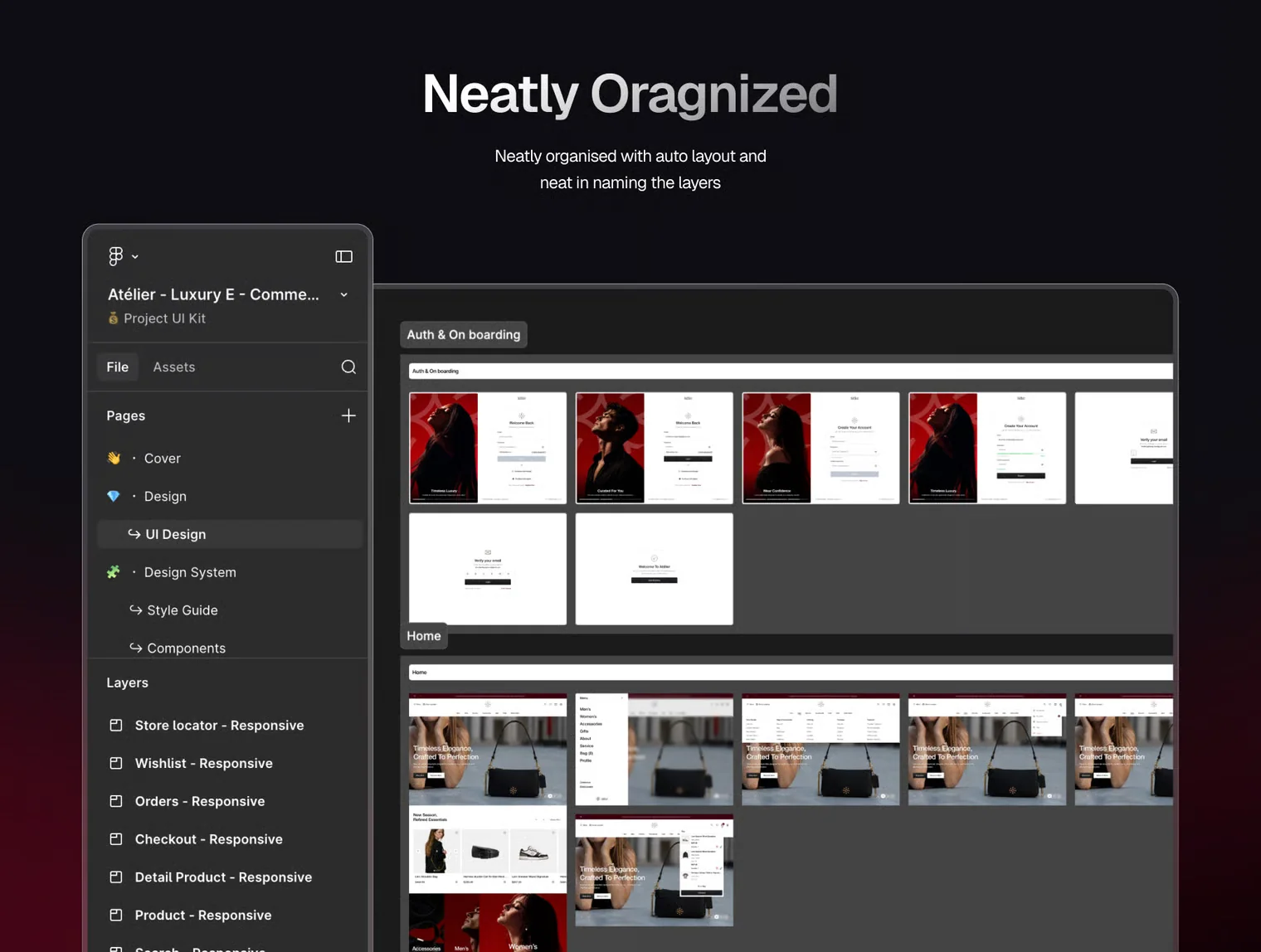Expand the file name dropdown chevron

(x=343, y=295)
